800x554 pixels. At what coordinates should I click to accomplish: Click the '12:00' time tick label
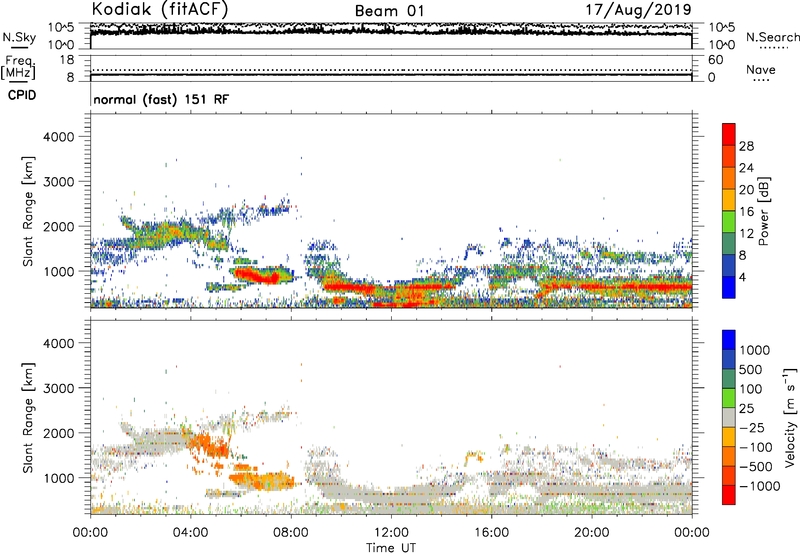(x=391, y=533)
